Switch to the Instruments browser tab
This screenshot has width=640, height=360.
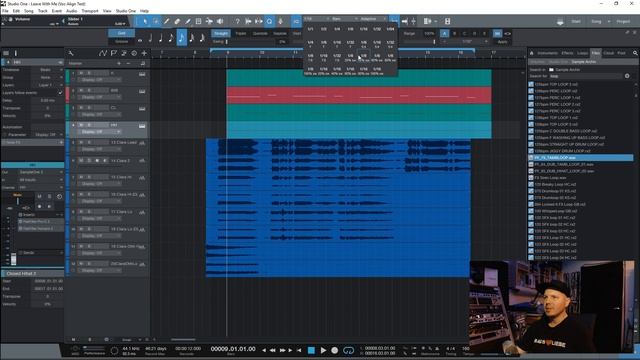[547, 53]
